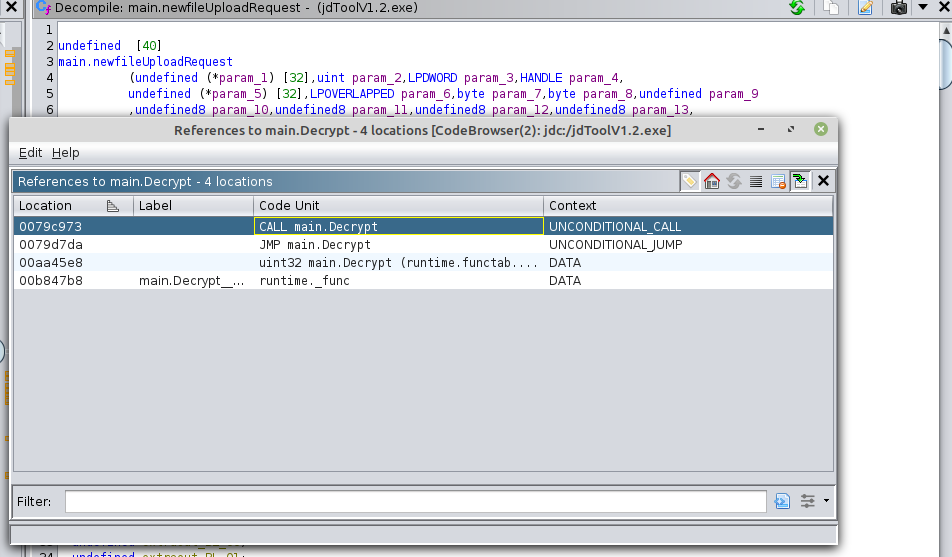Screen dimensions: 952x557
Task: Toggle the green arrow navigation icon
Action: coord(800,181)
